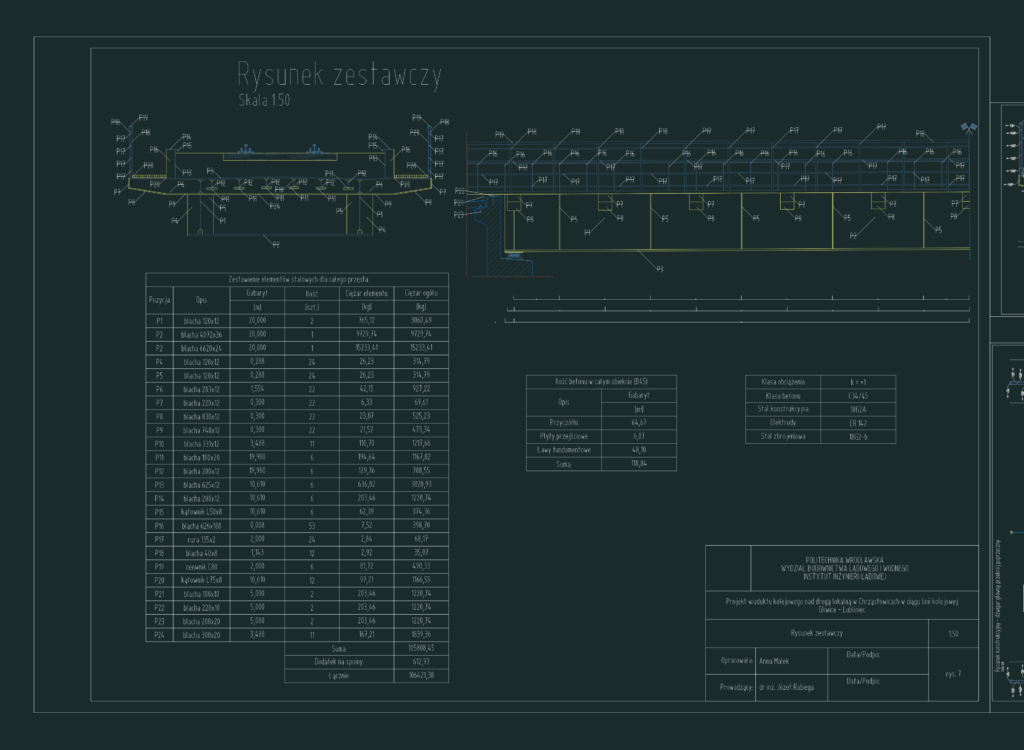Click the 'Ciężar ogółu' column header

421,293
